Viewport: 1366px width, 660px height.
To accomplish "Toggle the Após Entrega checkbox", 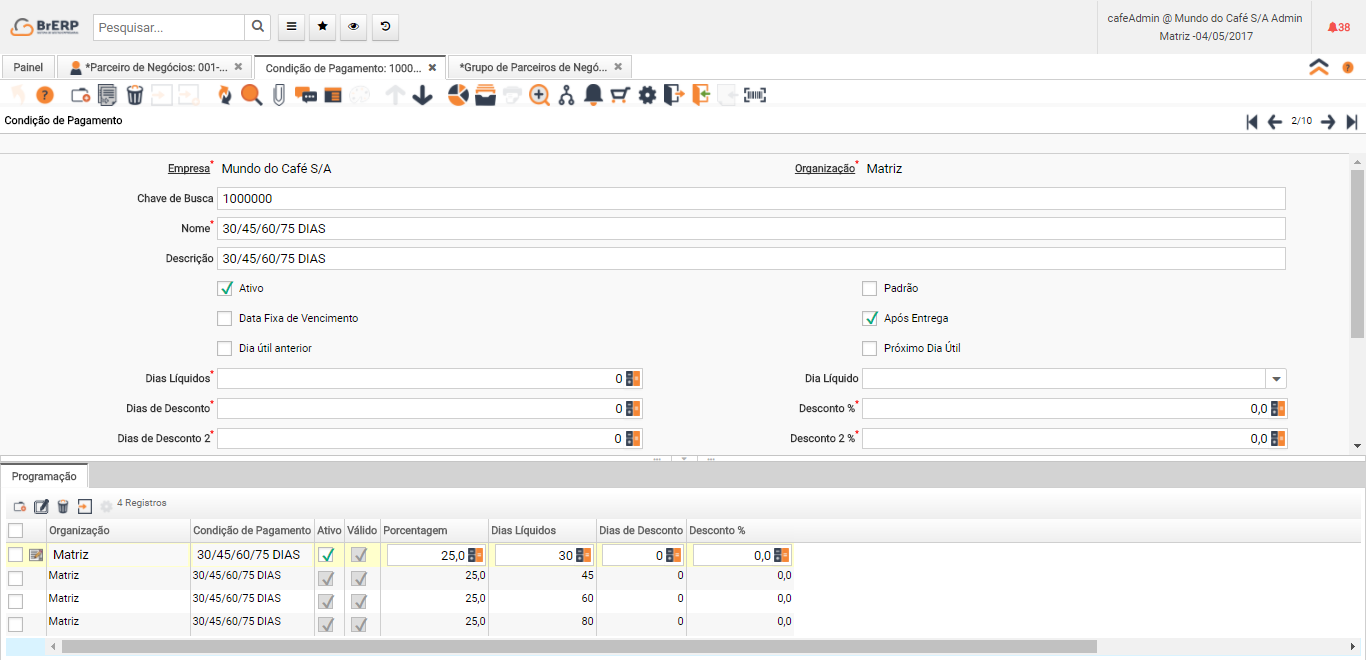I will [x=869, y=319].
